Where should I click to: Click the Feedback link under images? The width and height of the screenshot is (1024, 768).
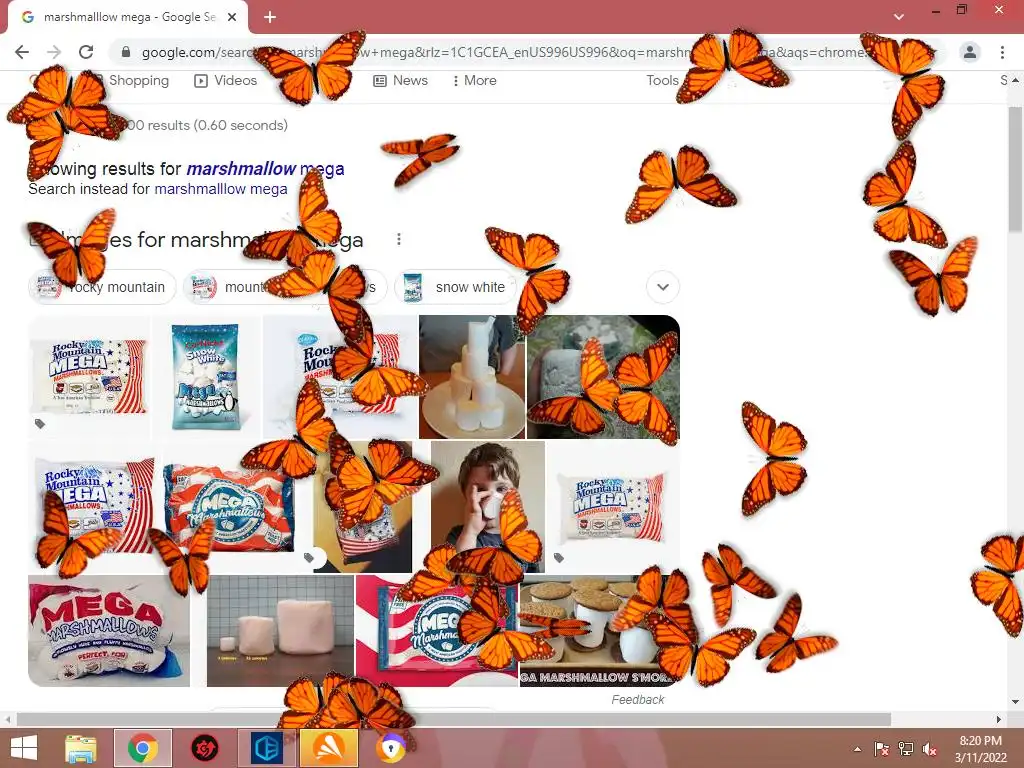(638, 699)
